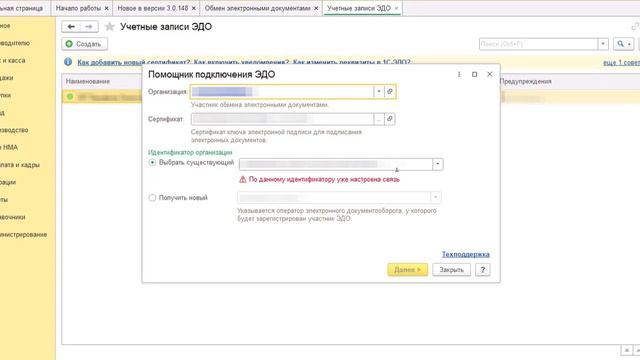Open the Как добавить новый сертификат link
This screenshot has height=360, width=640.
click(133, 62)
